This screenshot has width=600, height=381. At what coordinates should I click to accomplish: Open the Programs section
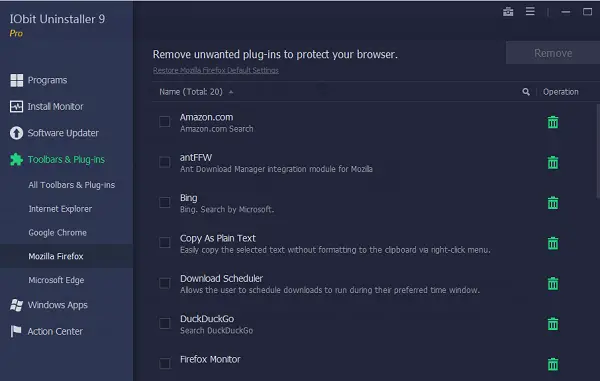coord(47,80)
